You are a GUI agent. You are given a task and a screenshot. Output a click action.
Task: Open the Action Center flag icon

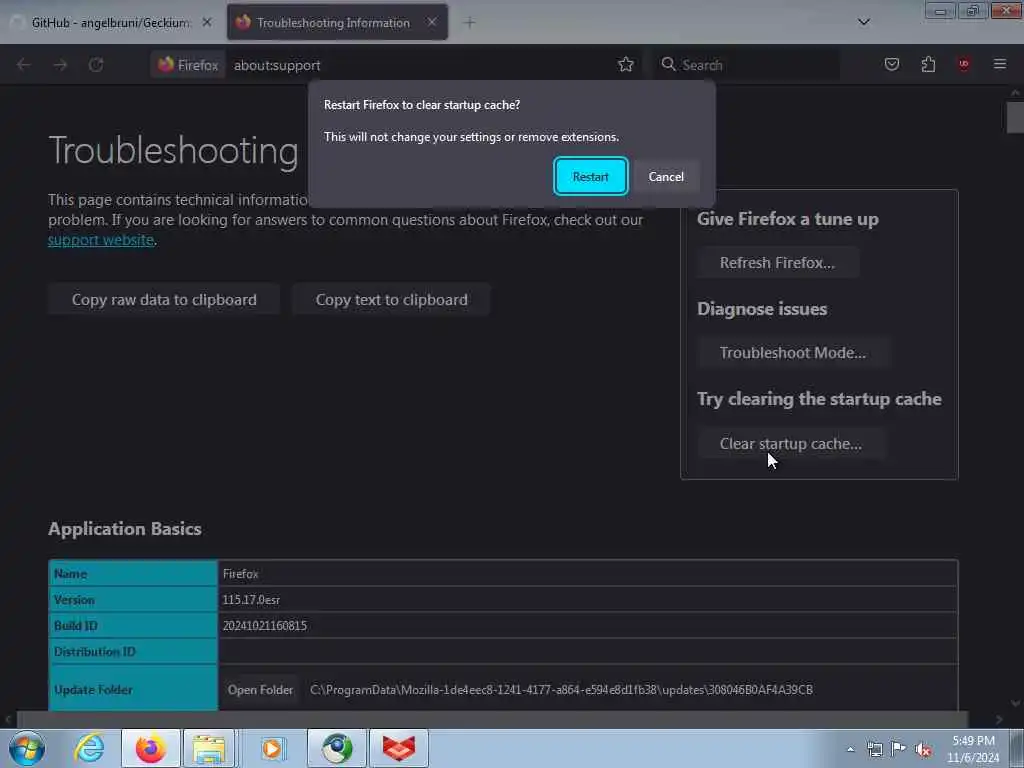click(x=899, y=749)
